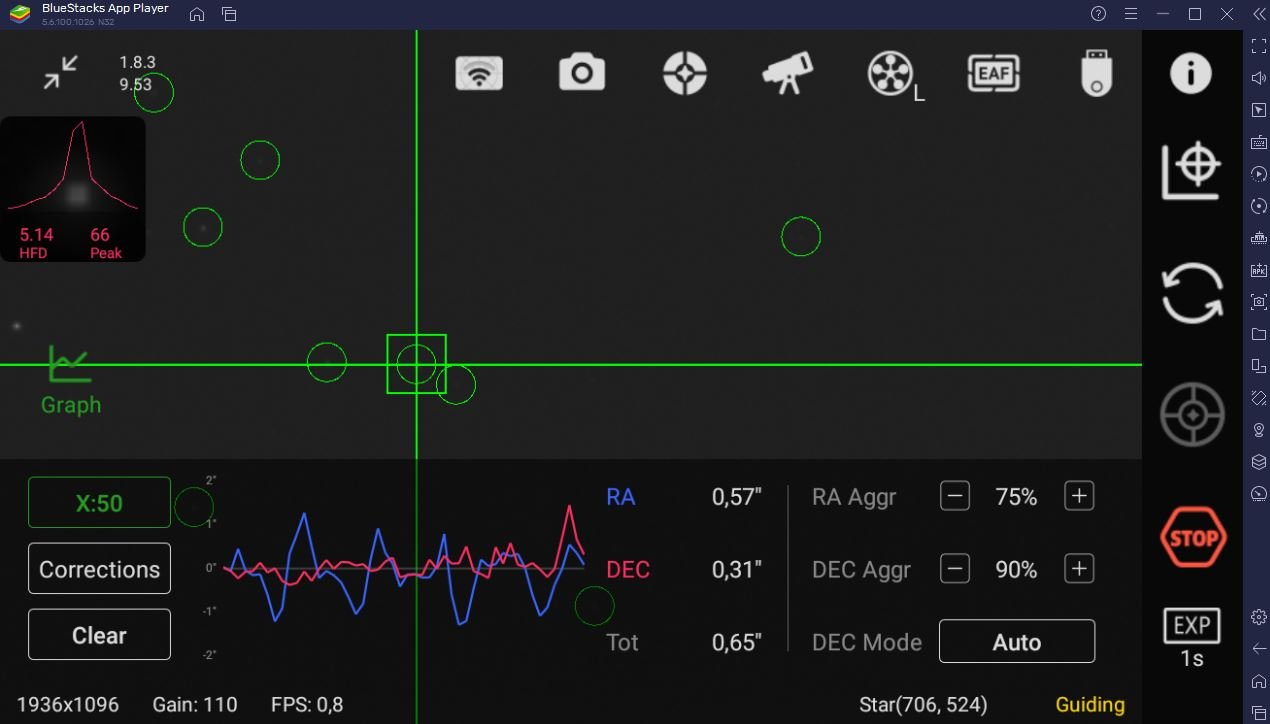Image resolution: width=1270 pixels, height=724 pixels.
Task: Change the DEC Mode Auto selector
Action: (1017, 642)
